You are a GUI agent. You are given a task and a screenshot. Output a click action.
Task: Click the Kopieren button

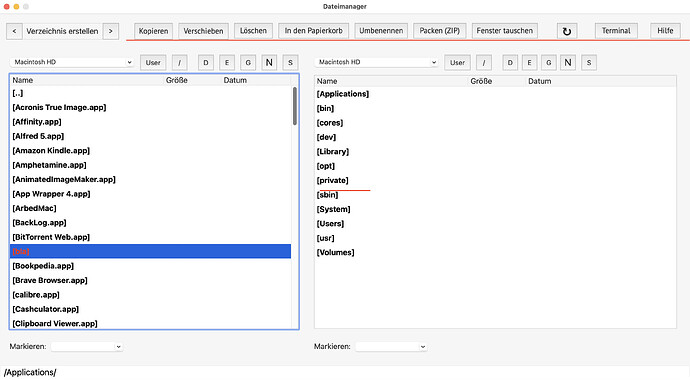coord(153,31)
